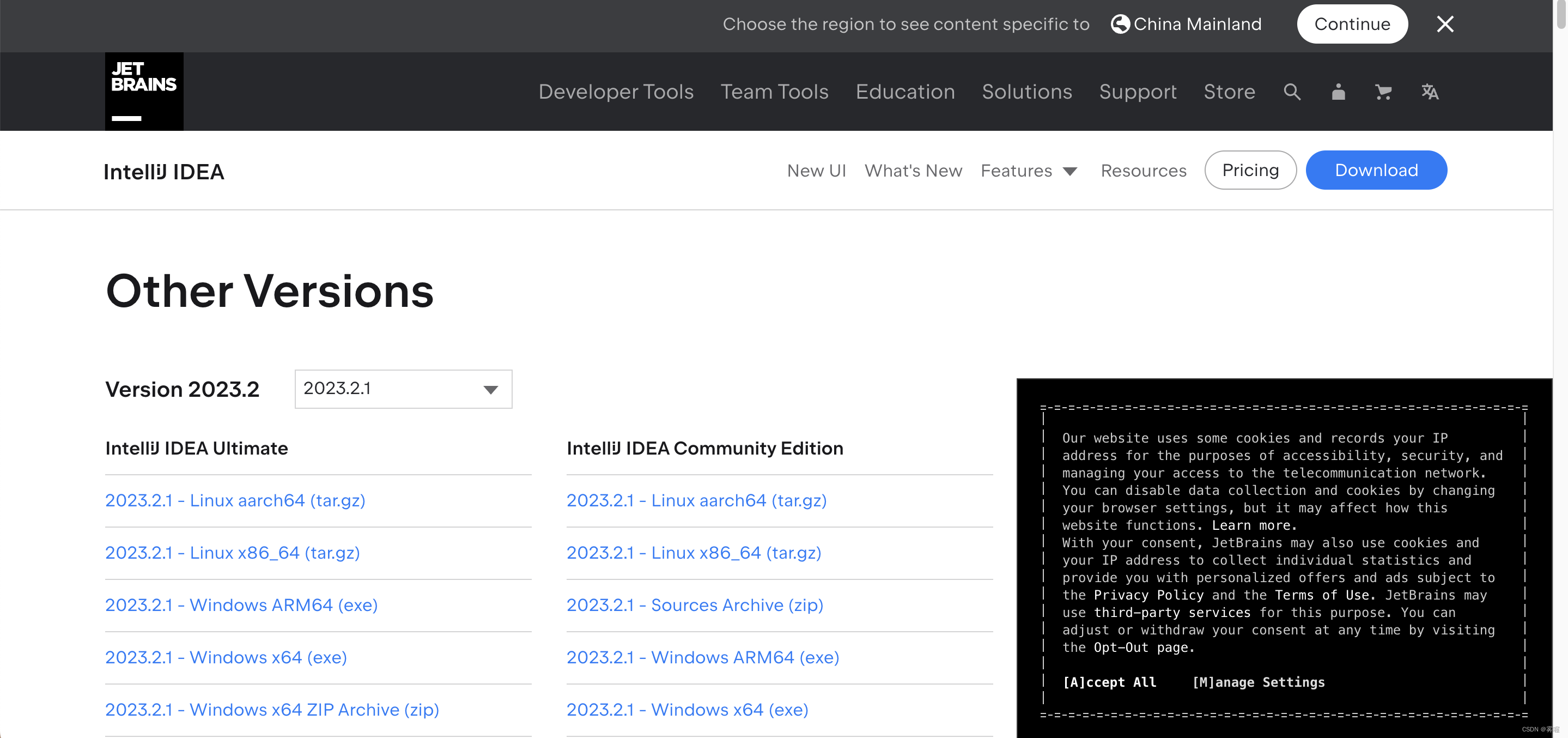Toggle New UI option
The image size is (1568, 738).
(816, 169)
